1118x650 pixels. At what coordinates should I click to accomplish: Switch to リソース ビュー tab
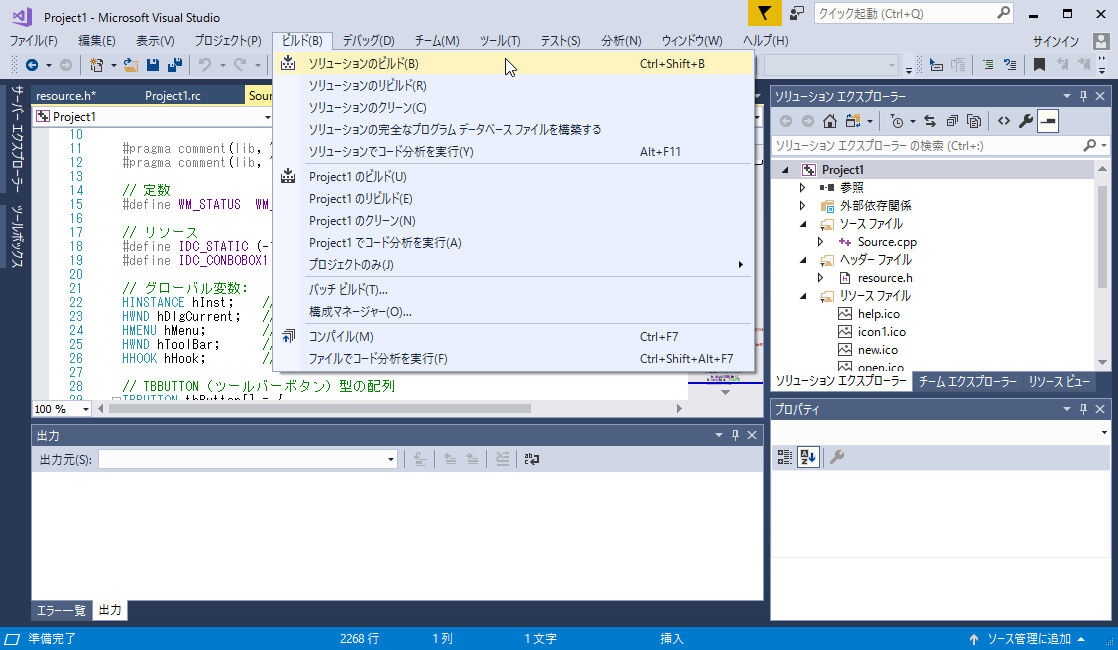1059,381
